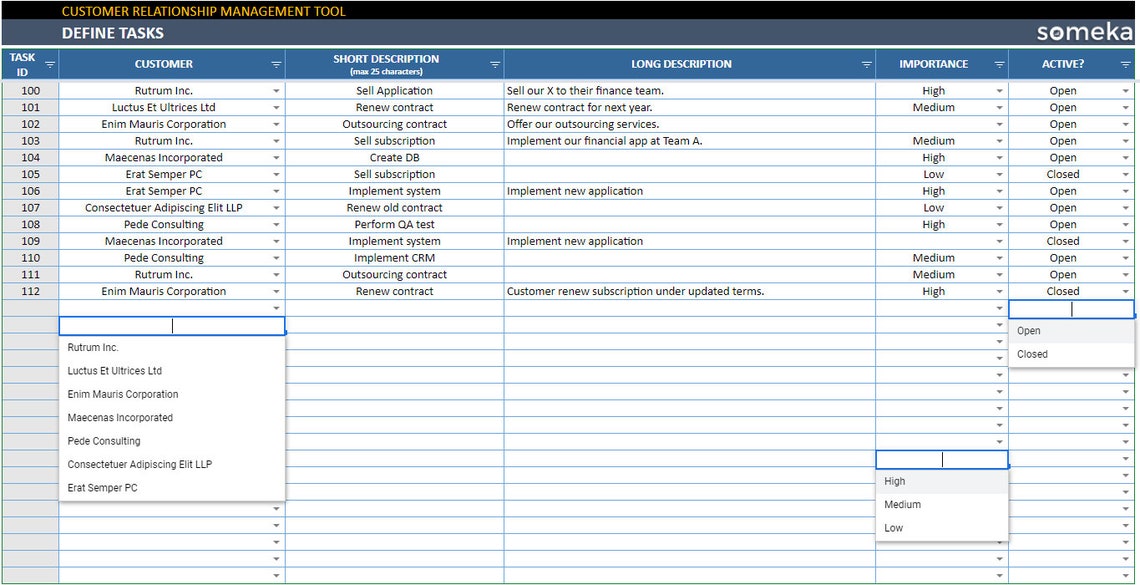The image size is (1140, 585).
Task: Click the filter icon on CUSTOMER column
Action: click(x=276, y=63)
